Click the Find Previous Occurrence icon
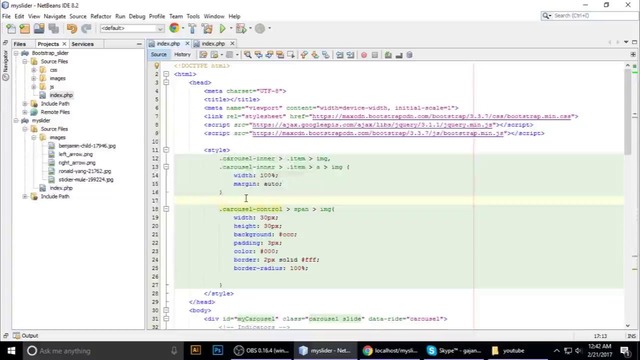Screen dimensions: 640x360 (258, 55)
